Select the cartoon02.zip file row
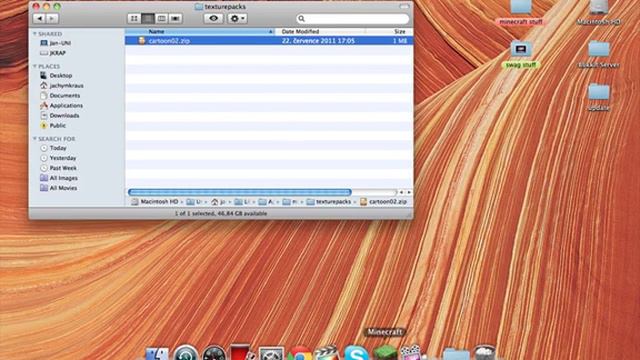This screenshot has height=360, width=640. coord(269,41)
